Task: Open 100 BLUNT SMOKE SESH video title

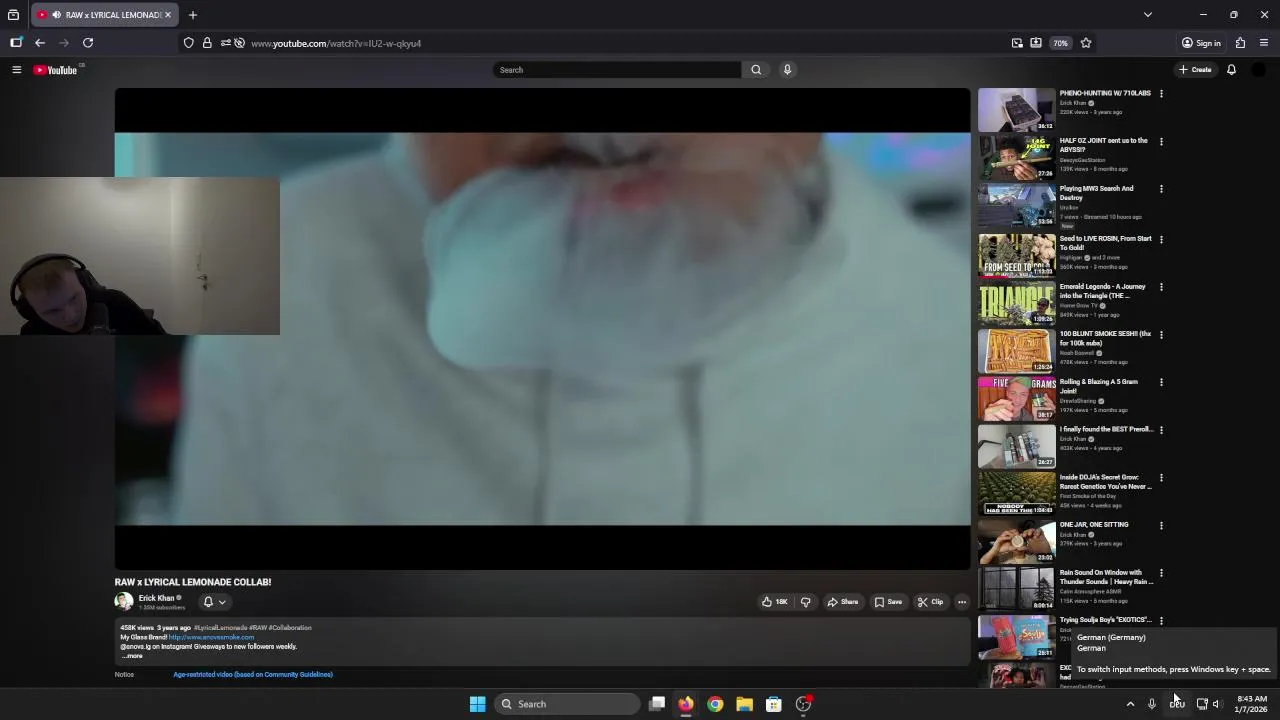Action: click(x=1105, y=338)
